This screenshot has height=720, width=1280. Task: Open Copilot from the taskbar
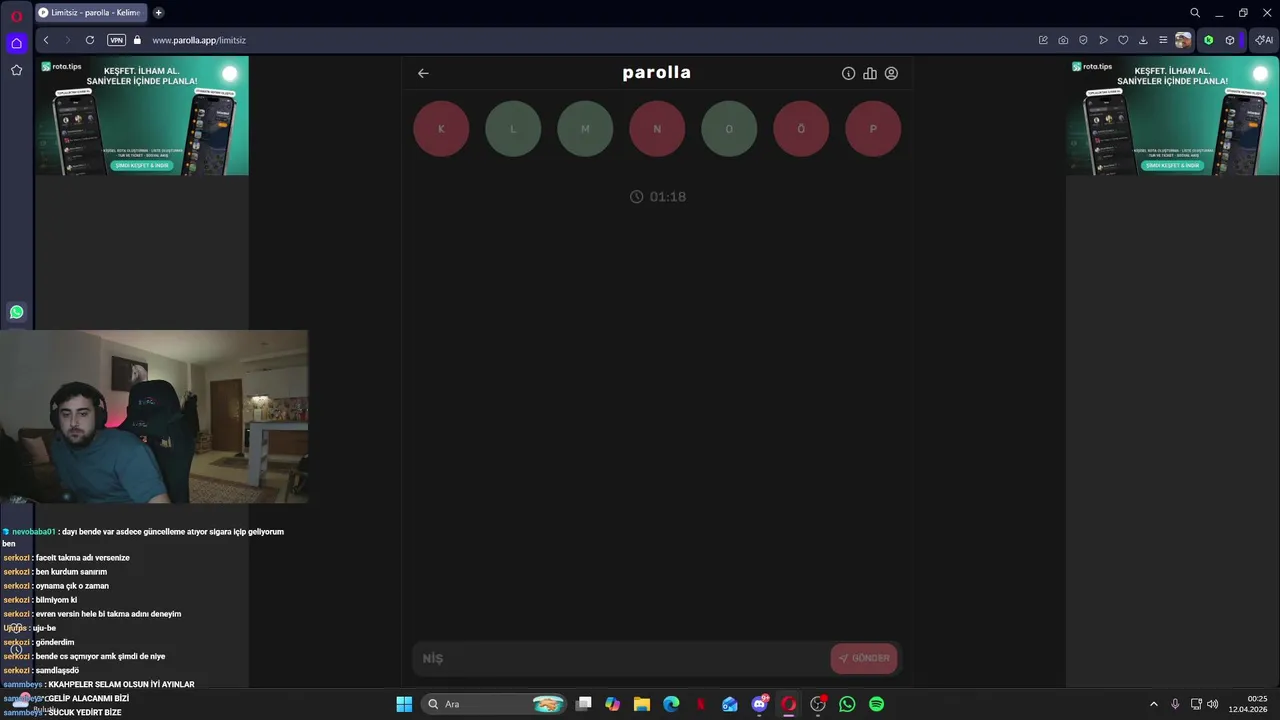pyautogui.click(x=613, y=704)
